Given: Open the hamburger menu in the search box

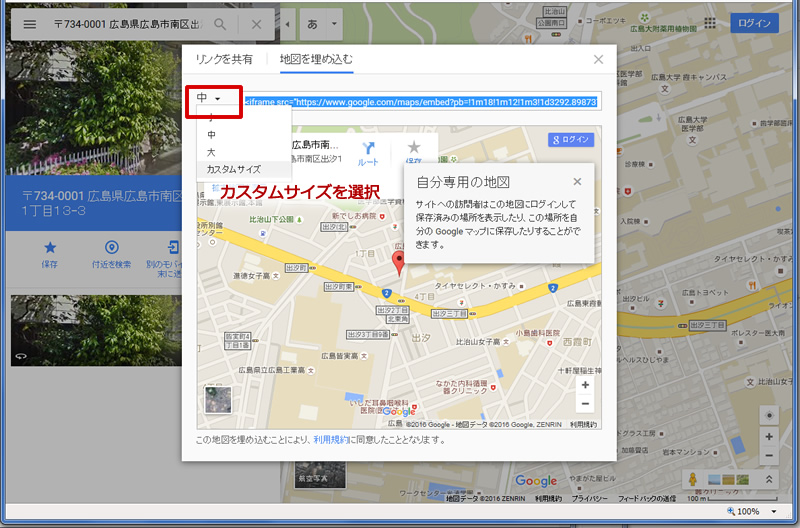Looking at the screenshot, I should point(29,24).
